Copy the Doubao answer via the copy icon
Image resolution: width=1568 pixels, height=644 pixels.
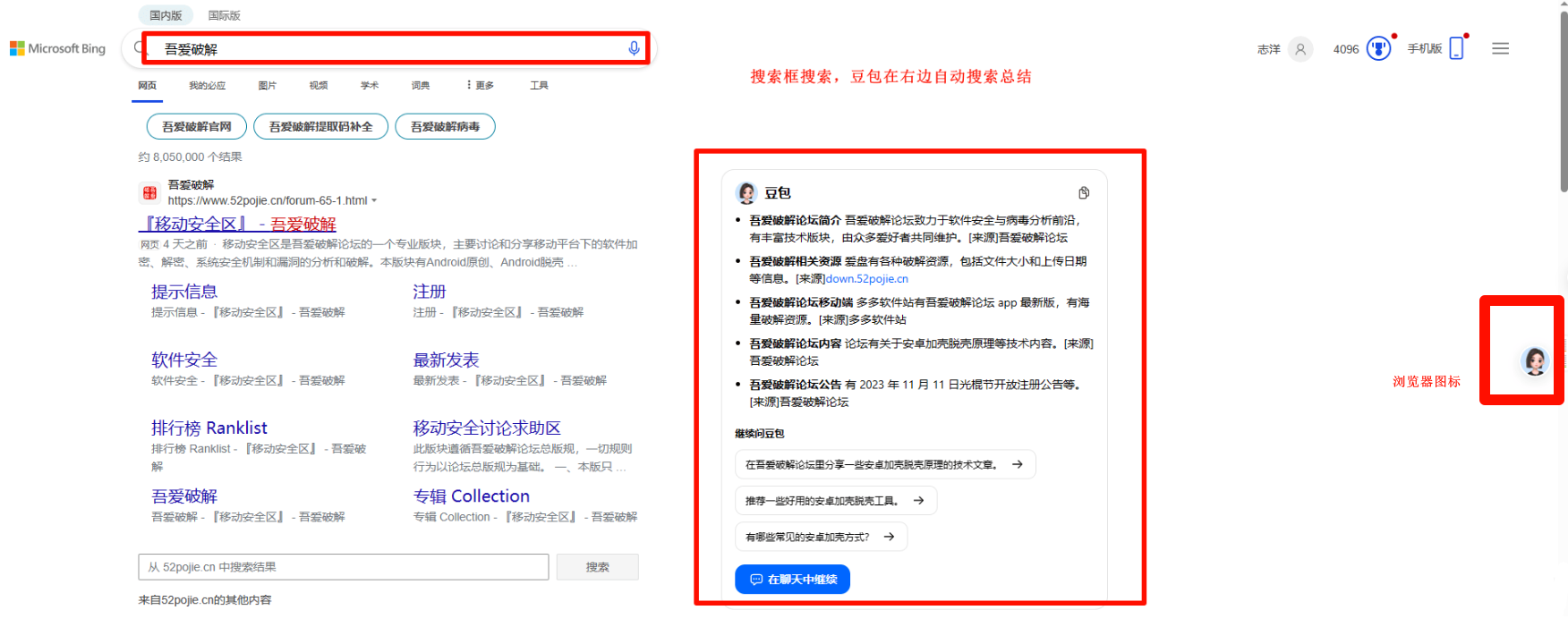tap(1084, 193)
